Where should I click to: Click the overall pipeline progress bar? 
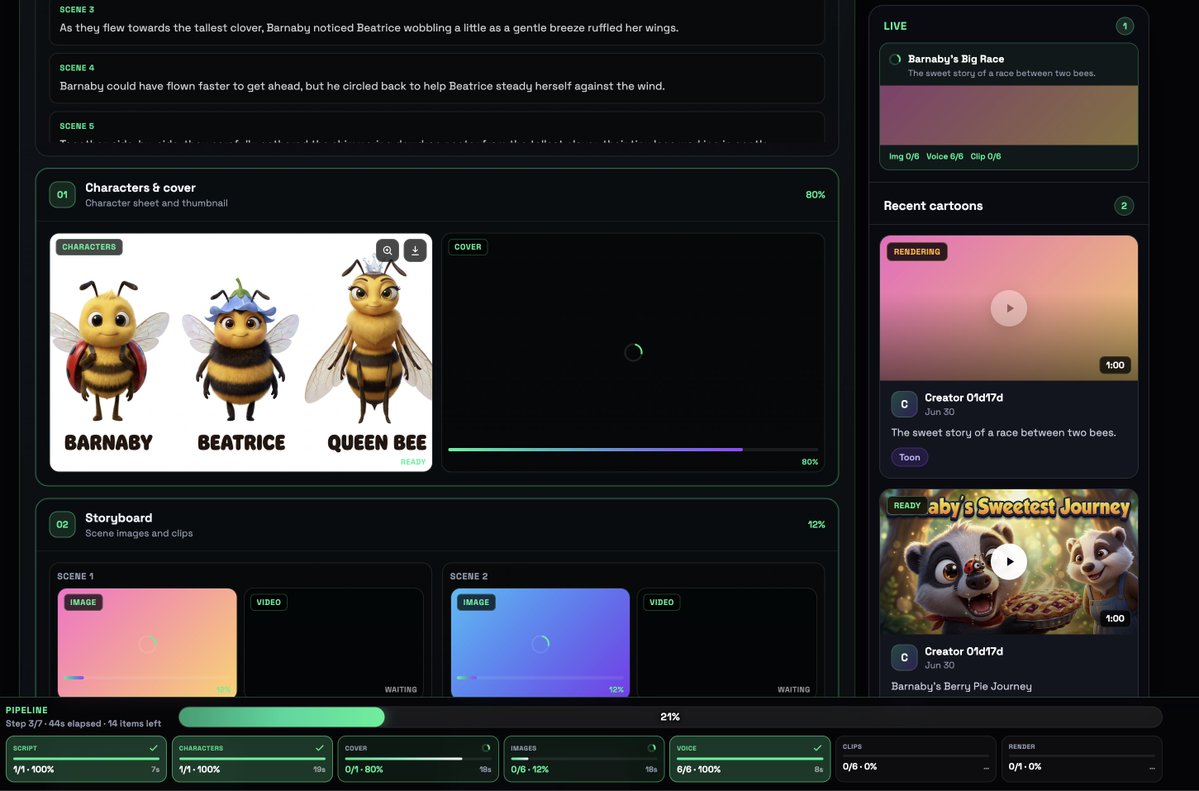click(670, 717)
